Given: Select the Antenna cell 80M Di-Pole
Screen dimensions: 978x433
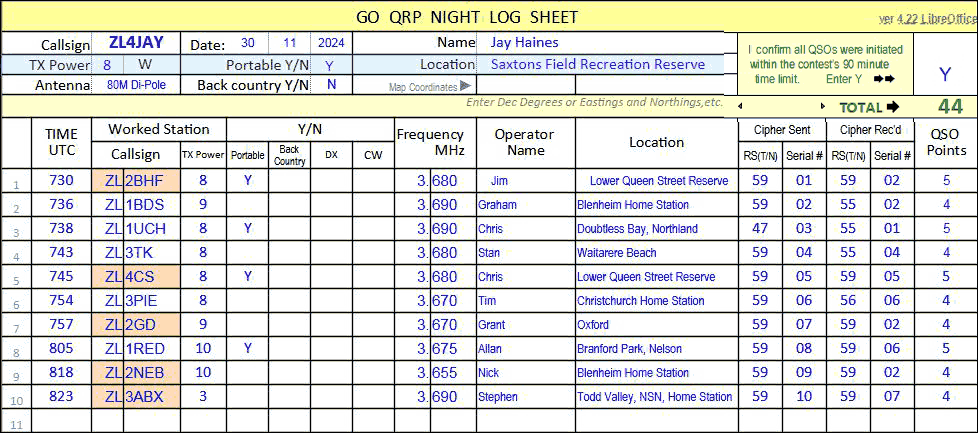Looking at the screenshot, I should (x=136, y=85).
